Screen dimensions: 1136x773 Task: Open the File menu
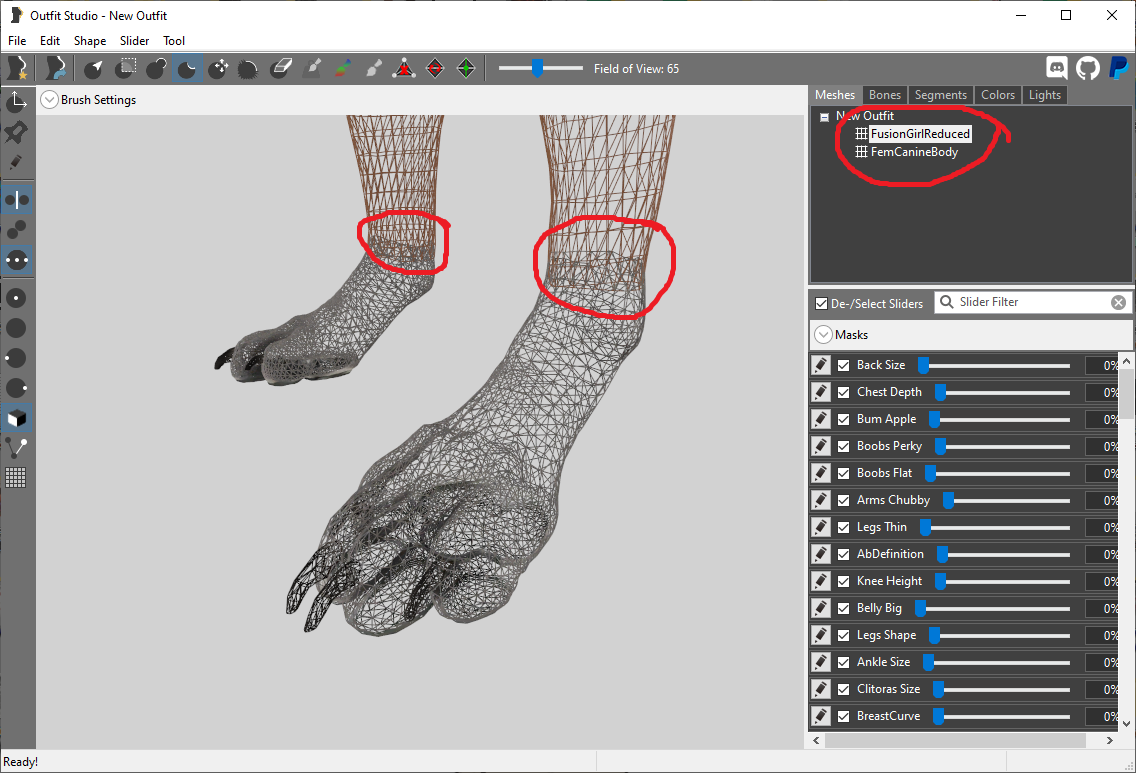click(17, 41)
